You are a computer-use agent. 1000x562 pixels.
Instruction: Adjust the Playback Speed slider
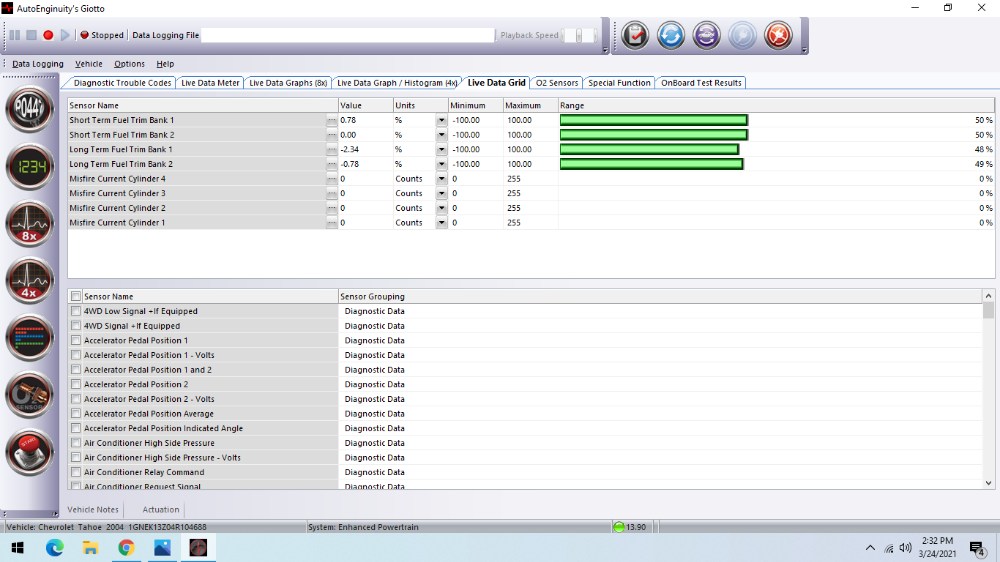(x=579, y=35)
